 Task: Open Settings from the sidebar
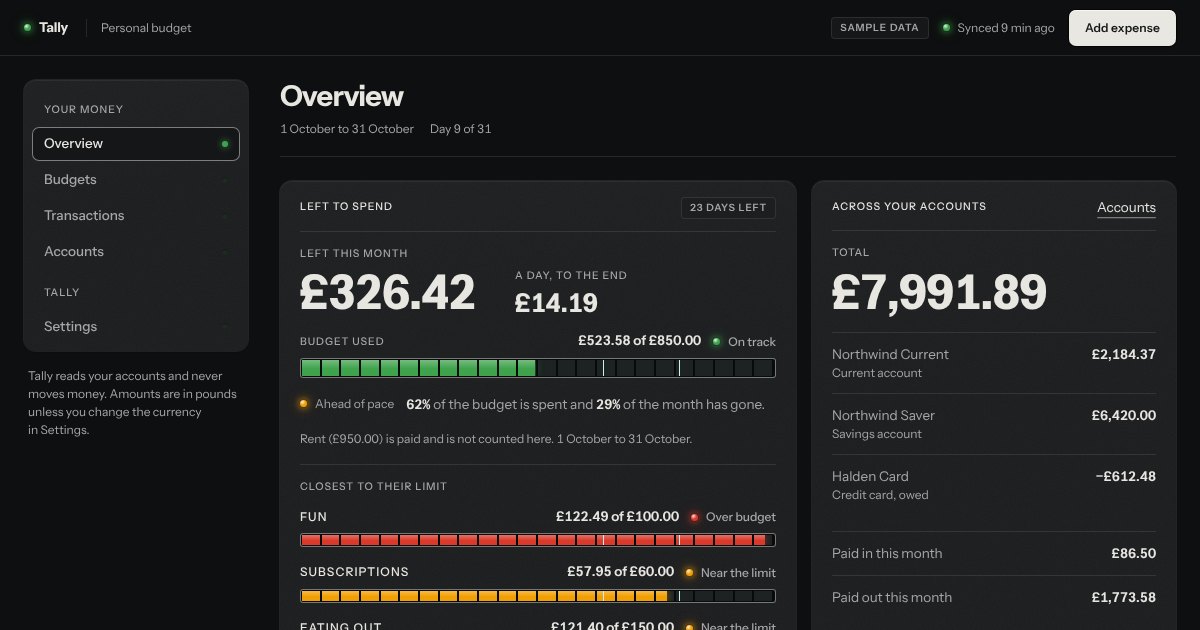(136, 327)
